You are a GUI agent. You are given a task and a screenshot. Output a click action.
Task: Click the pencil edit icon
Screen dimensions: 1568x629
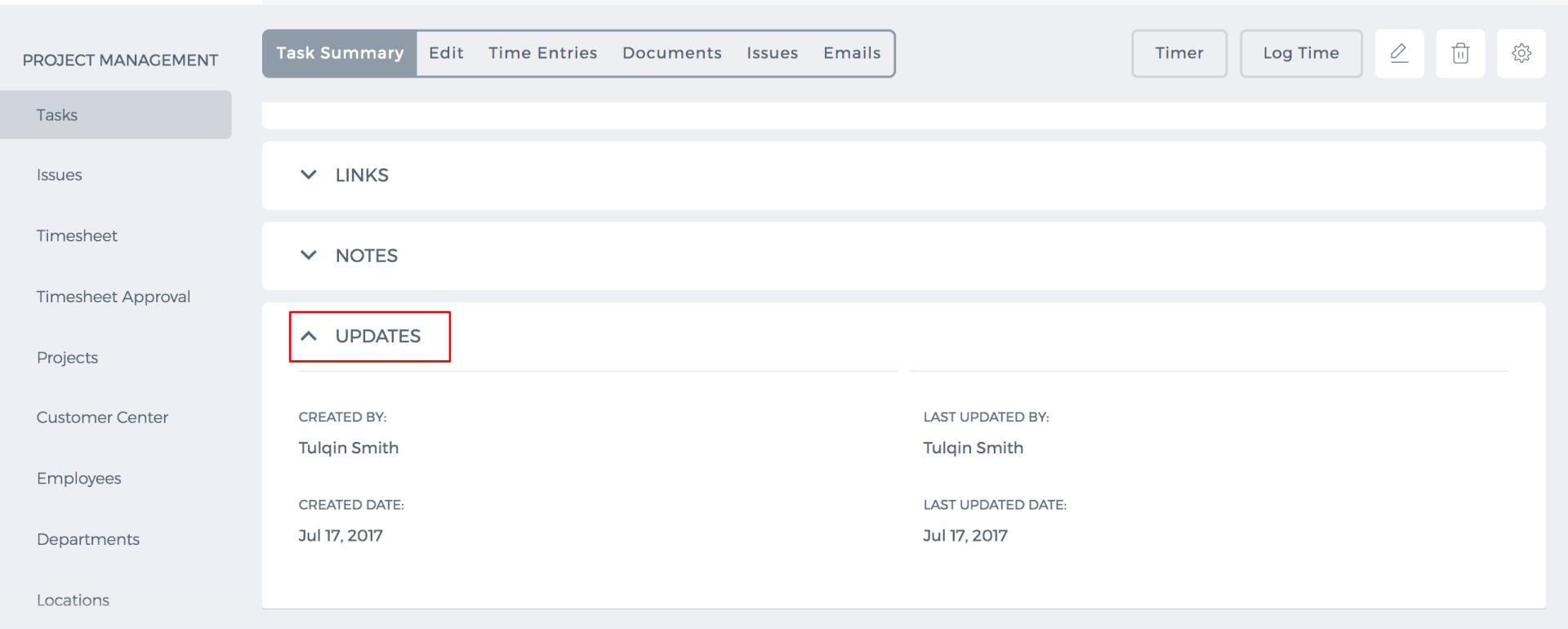point(1399,54)
